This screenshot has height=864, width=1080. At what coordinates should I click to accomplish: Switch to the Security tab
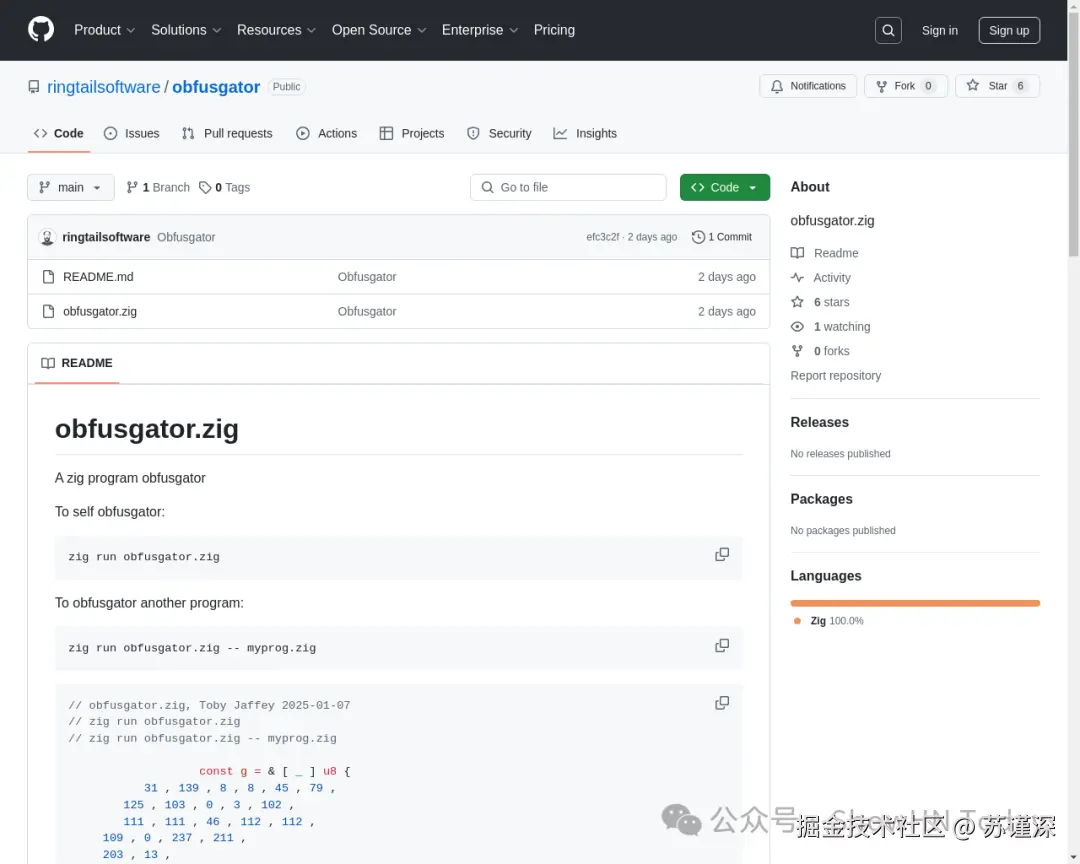click(x=499, y=134)
